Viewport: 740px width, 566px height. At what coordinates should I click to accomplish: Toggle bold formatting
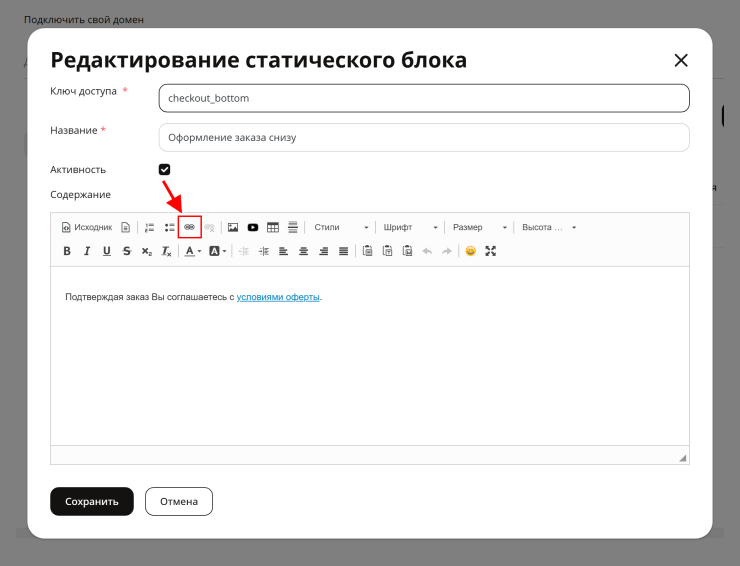[67, 251]
